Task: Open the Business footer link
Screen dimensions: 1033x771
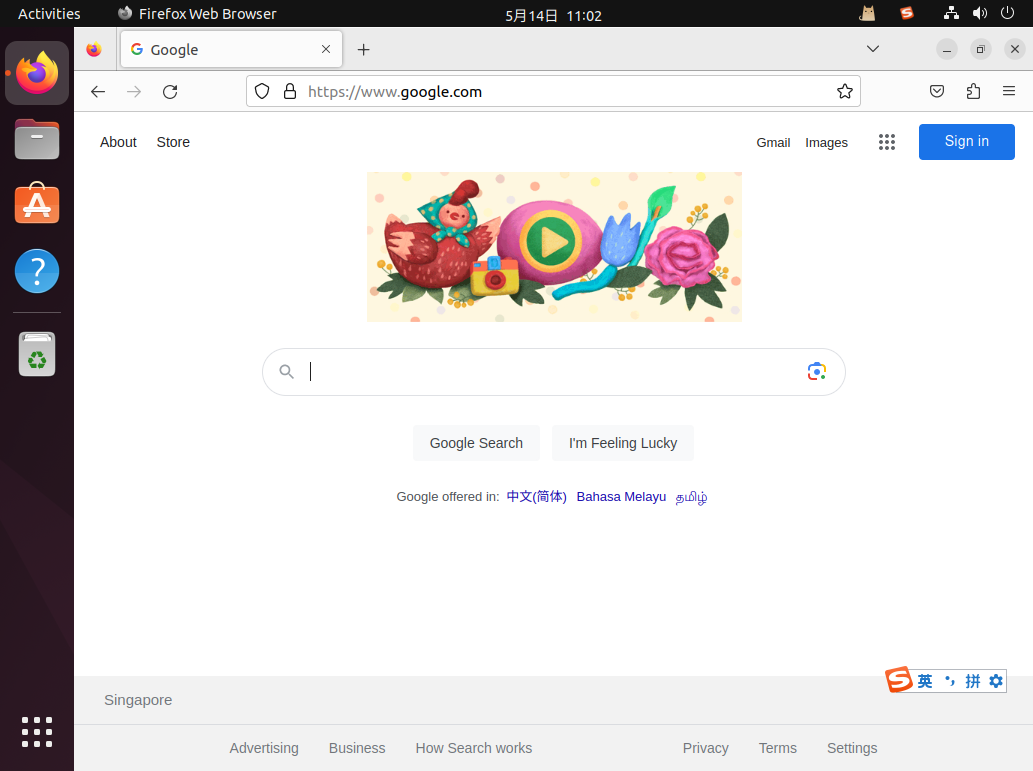Action: [x=357, y=748]
